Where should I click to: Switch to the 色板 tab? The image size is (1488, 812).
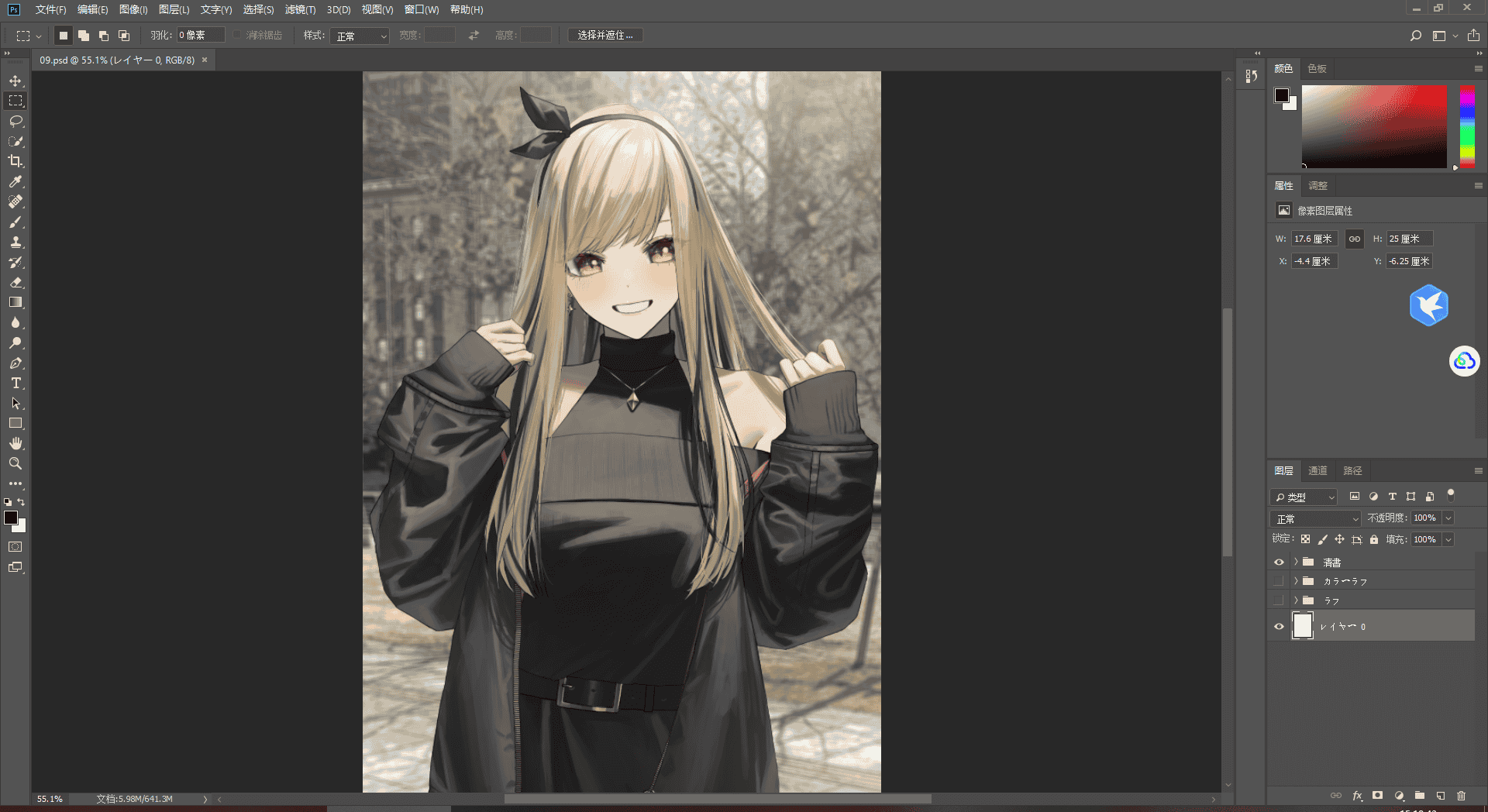tap(1317, 68)
